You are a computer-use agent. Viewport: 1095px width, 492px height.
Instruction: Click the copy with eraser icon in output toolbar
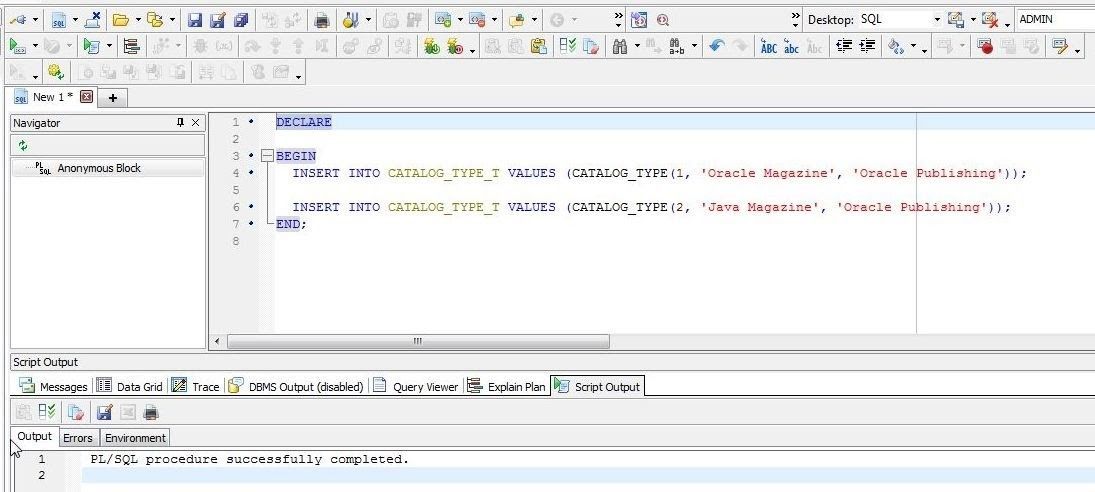click(x=75, y=412)
